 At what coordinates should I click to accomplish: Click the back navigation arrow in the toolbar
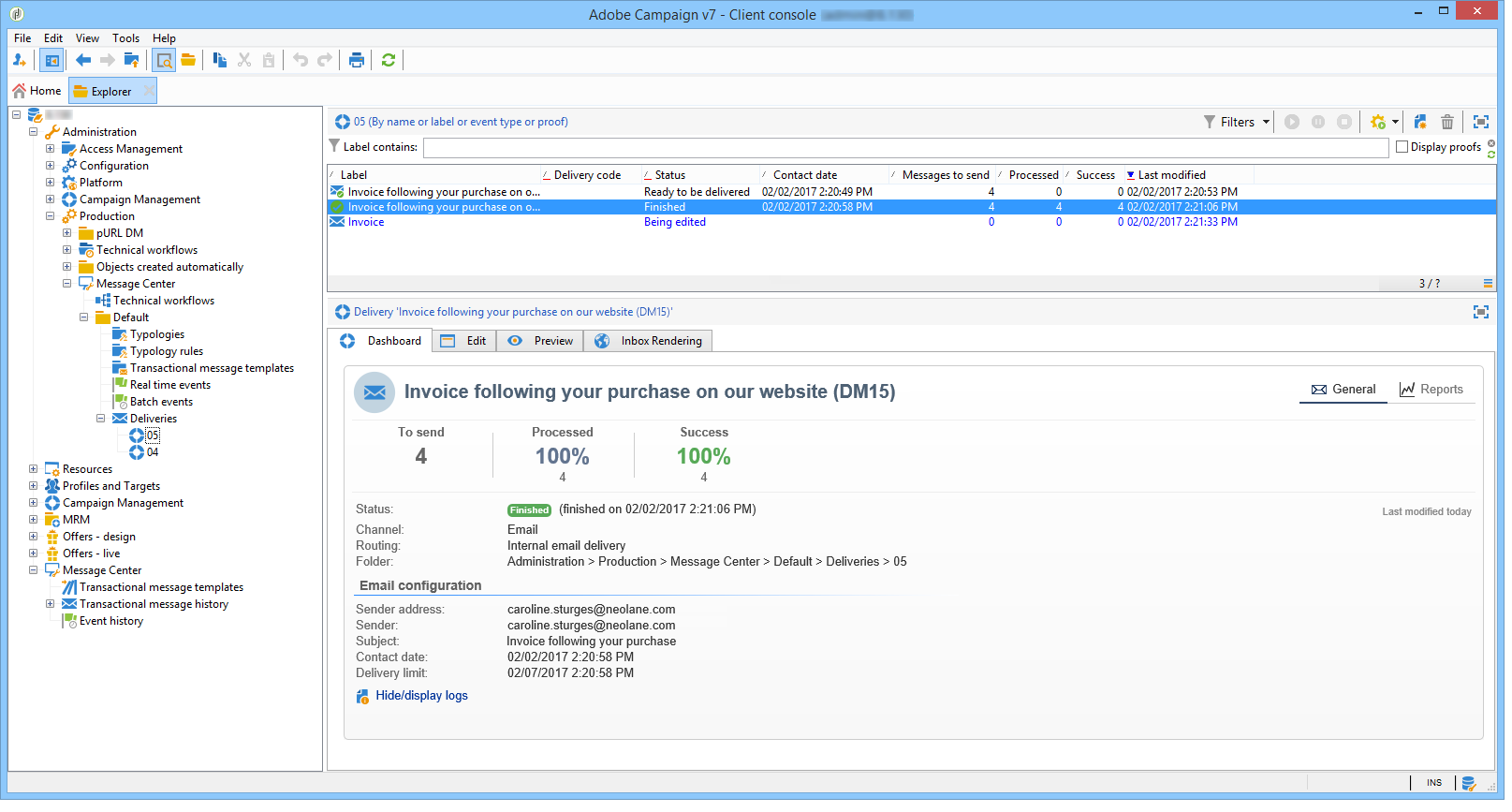click(83, 61)
